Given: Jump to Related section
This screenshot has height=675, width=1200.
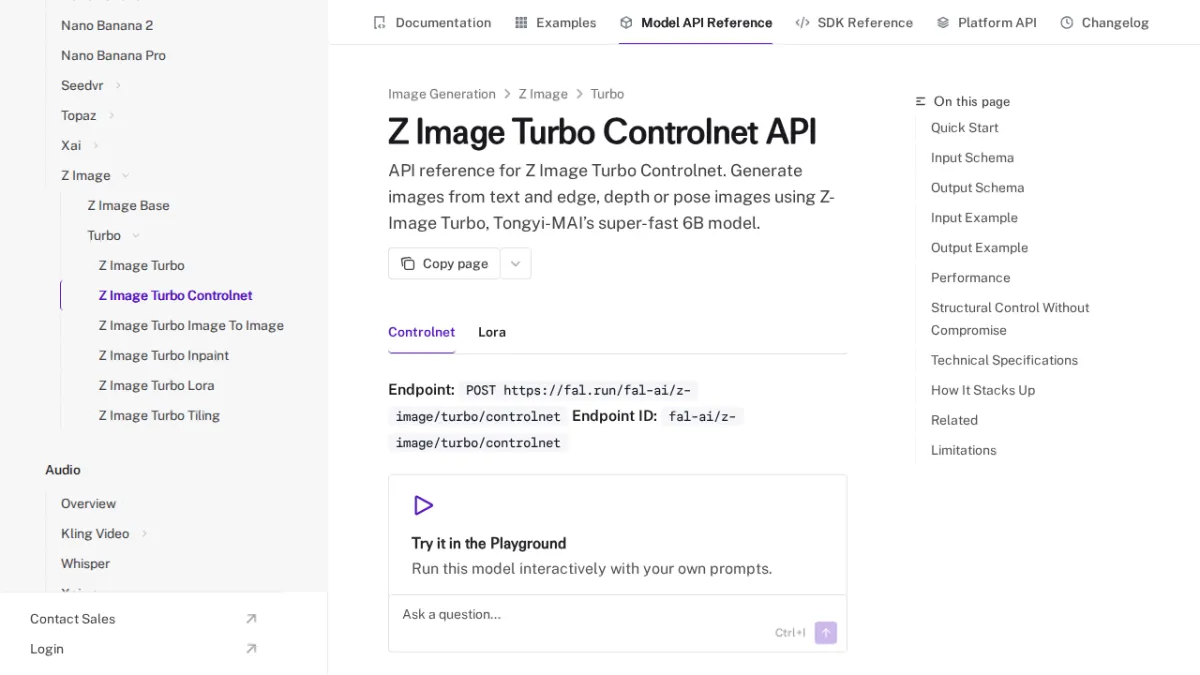Looking at the screenshot, I should pos(954,420).
